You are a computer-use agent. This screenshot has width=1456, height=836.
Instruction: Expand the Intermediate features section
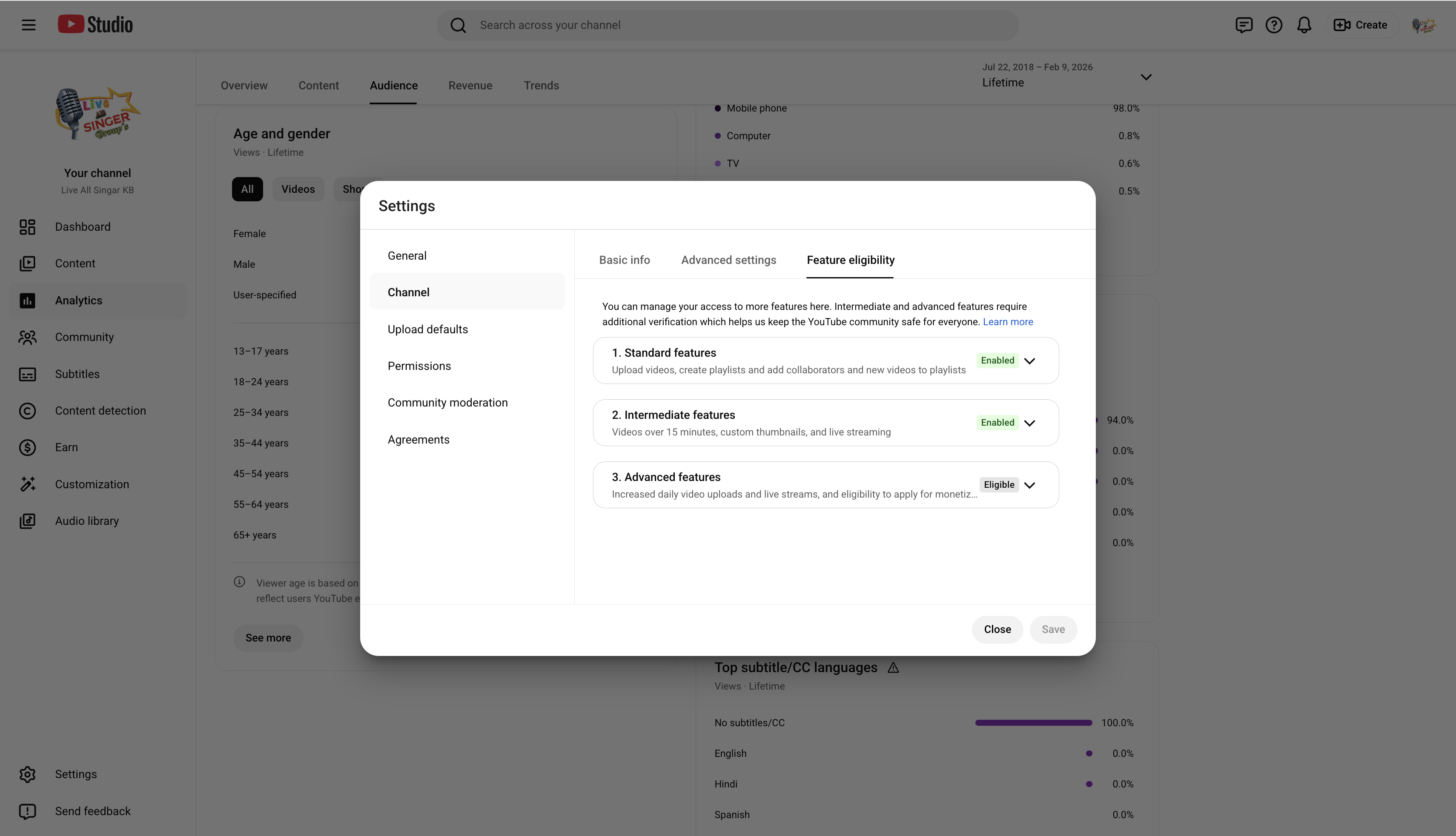(1029, 423)
